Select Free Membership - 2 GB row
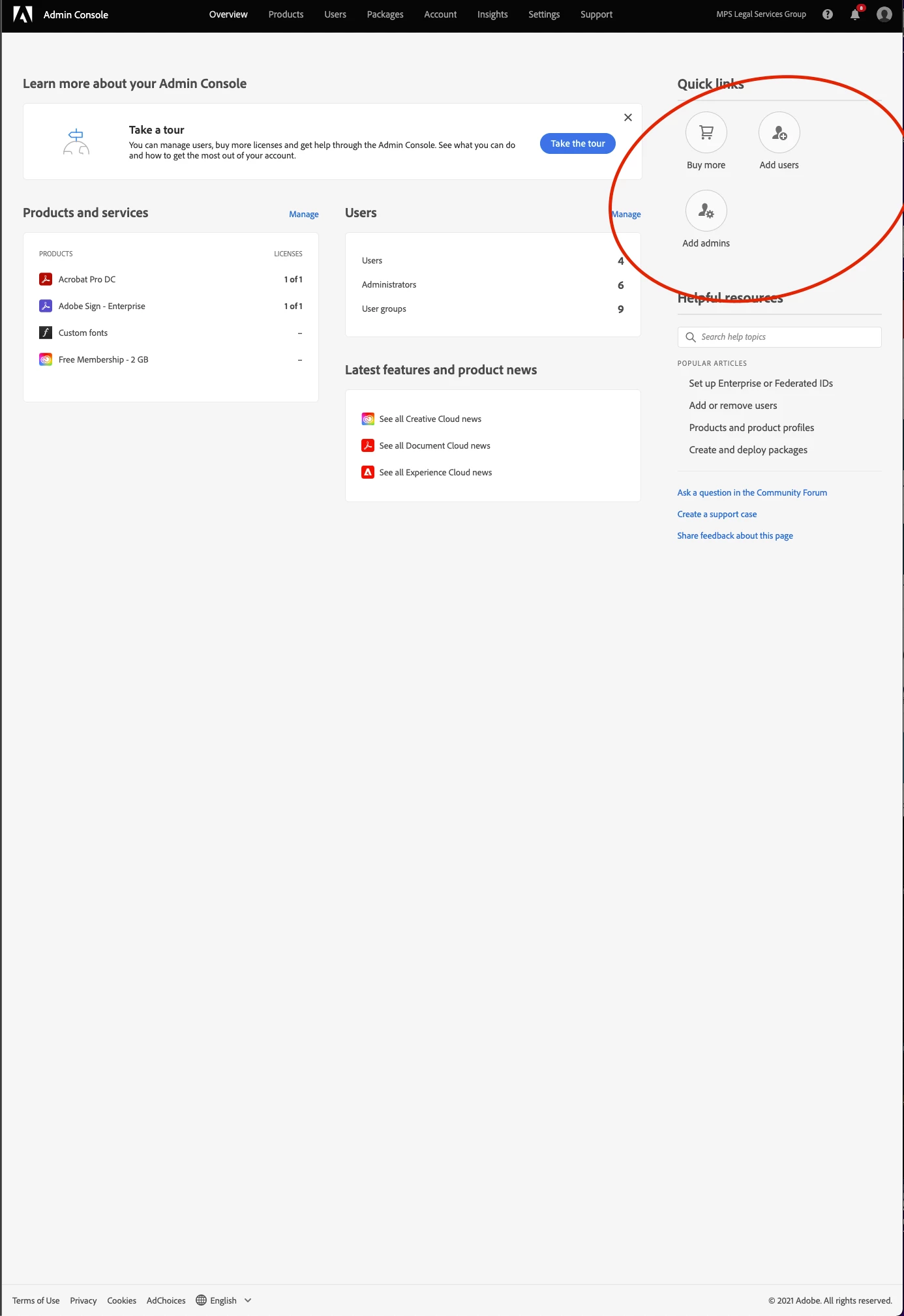 (171, 359)
